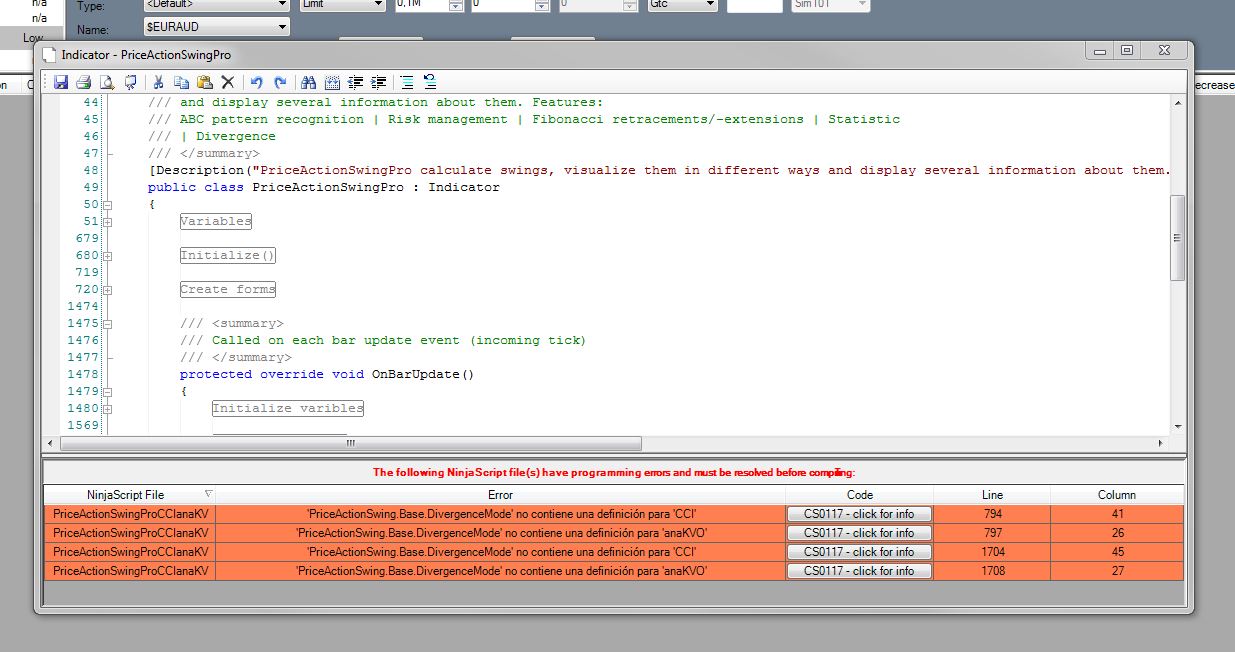Click the code editor's scroll up arrow

coord(1177,103)
